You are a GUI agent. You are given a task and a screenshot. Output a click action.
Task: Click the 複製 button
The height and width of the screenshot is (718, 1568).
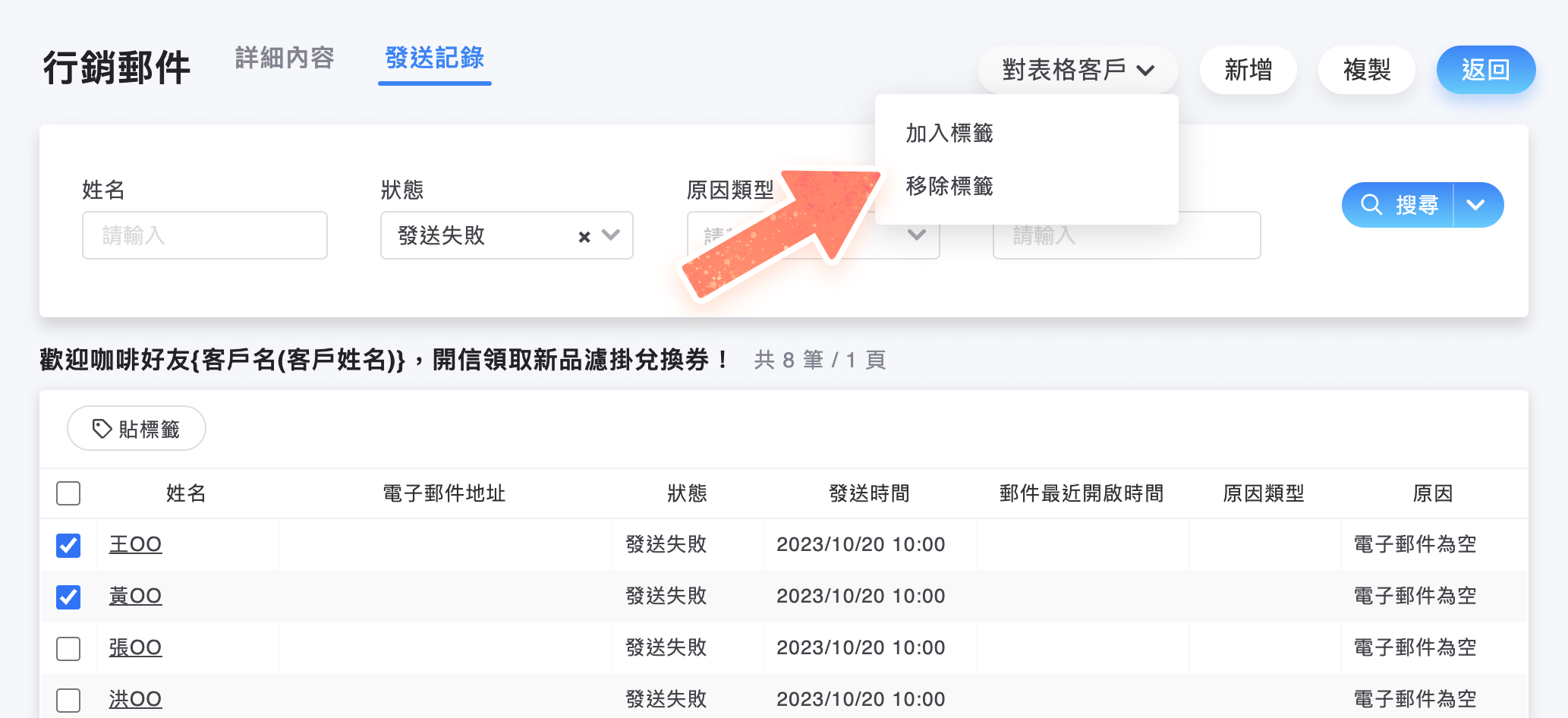(1366, 70)
